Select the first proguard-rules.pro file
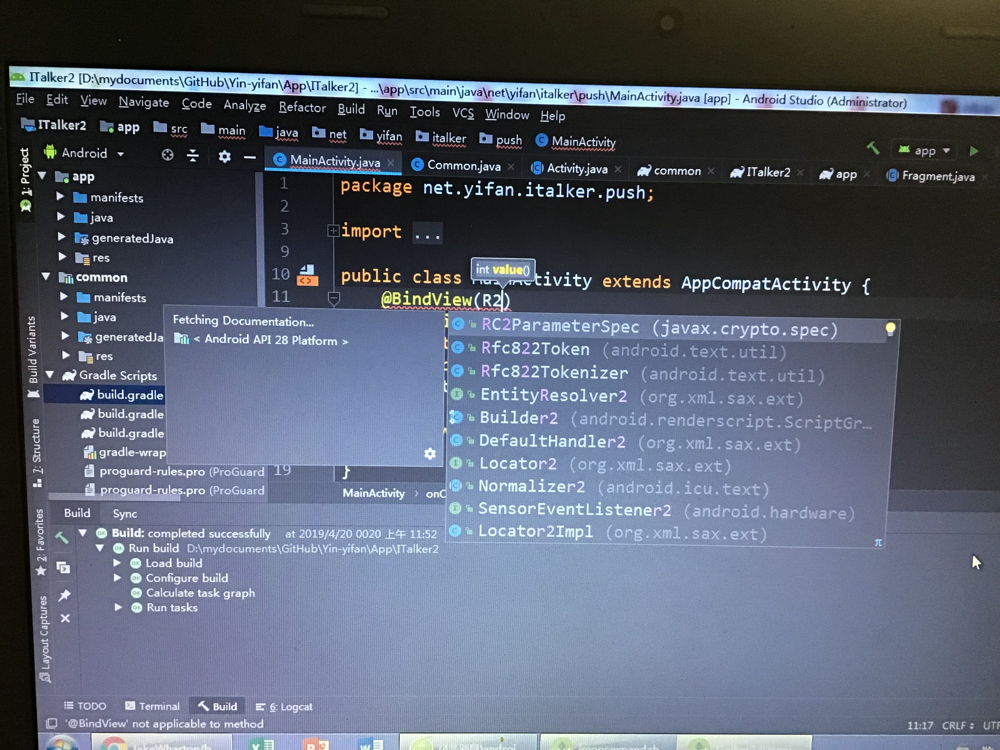Screen dimensions: 1000x750 pos(174,471)
